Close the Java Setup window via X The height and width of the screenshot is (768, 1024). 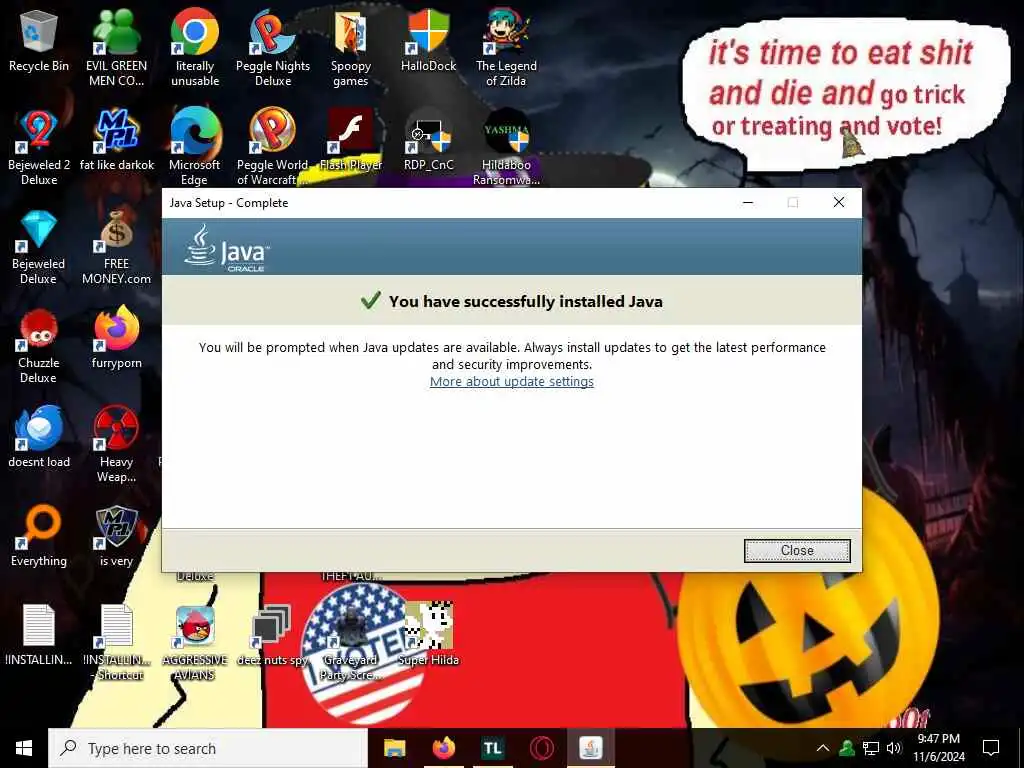[x=839, y=202]
